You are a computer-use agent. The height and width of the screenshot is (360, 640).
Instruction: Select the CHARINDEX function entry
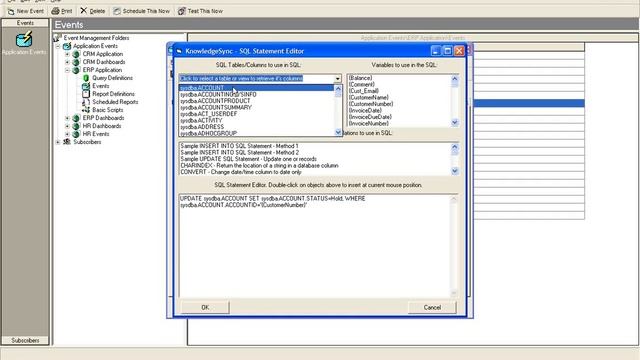tap(260, 166)
